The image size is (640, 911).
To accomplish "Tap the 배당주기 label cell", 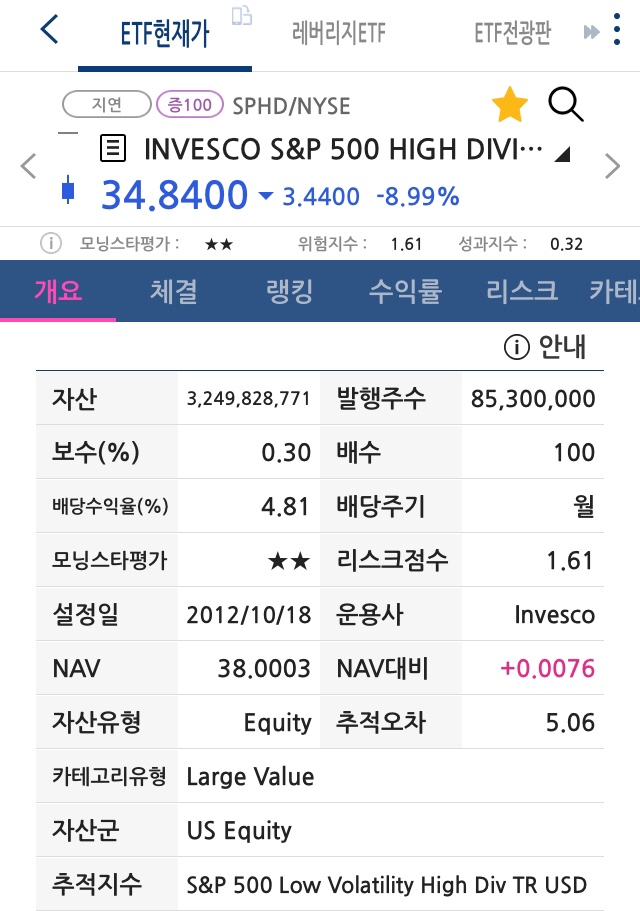I will 391,506.
